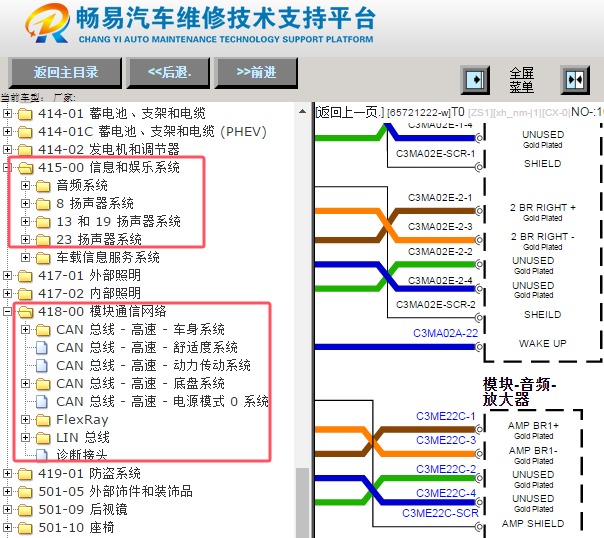Click the 模块-音频-放大器 module title
The image size is (604, 538).
pyautogui.click(x=519, y=392)
